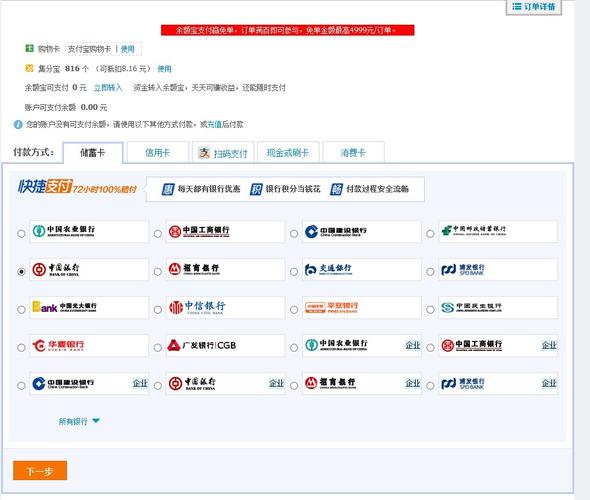The width and height of the screenshot is (590, 500).
Task: Click SPD Bank 浦发银行 logo
Action: tap(463, 269)
